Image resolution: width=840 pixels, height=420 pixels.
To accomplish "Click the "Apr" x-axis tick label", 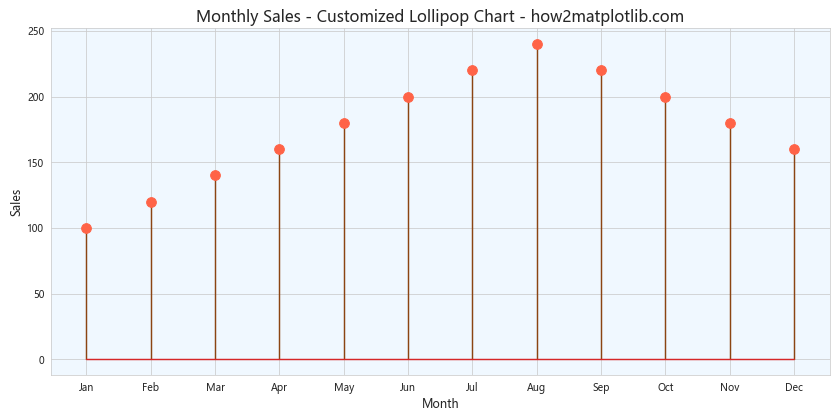I will pos(279,386).
